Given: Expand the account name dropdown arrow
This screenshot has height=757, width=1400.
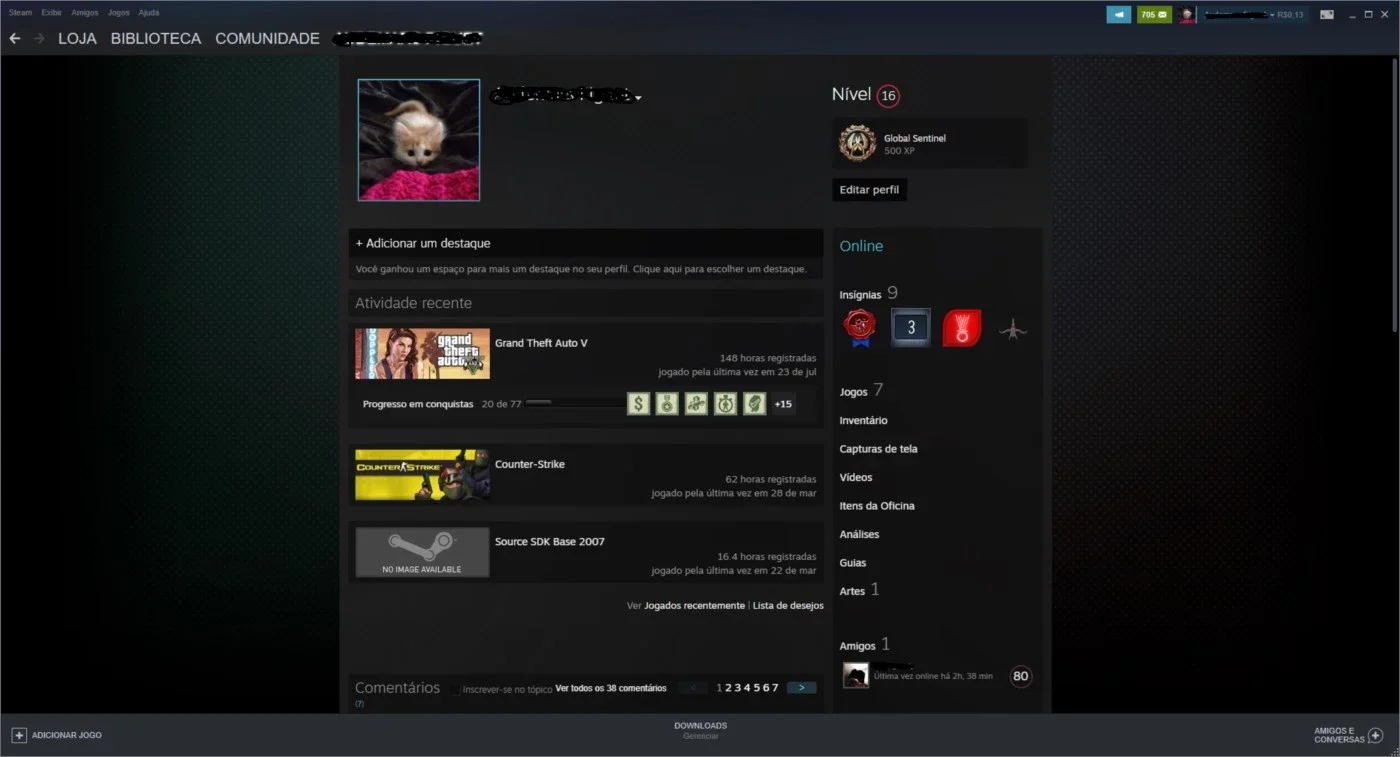Looking at the screenshot, I should tap(1272, 15).
